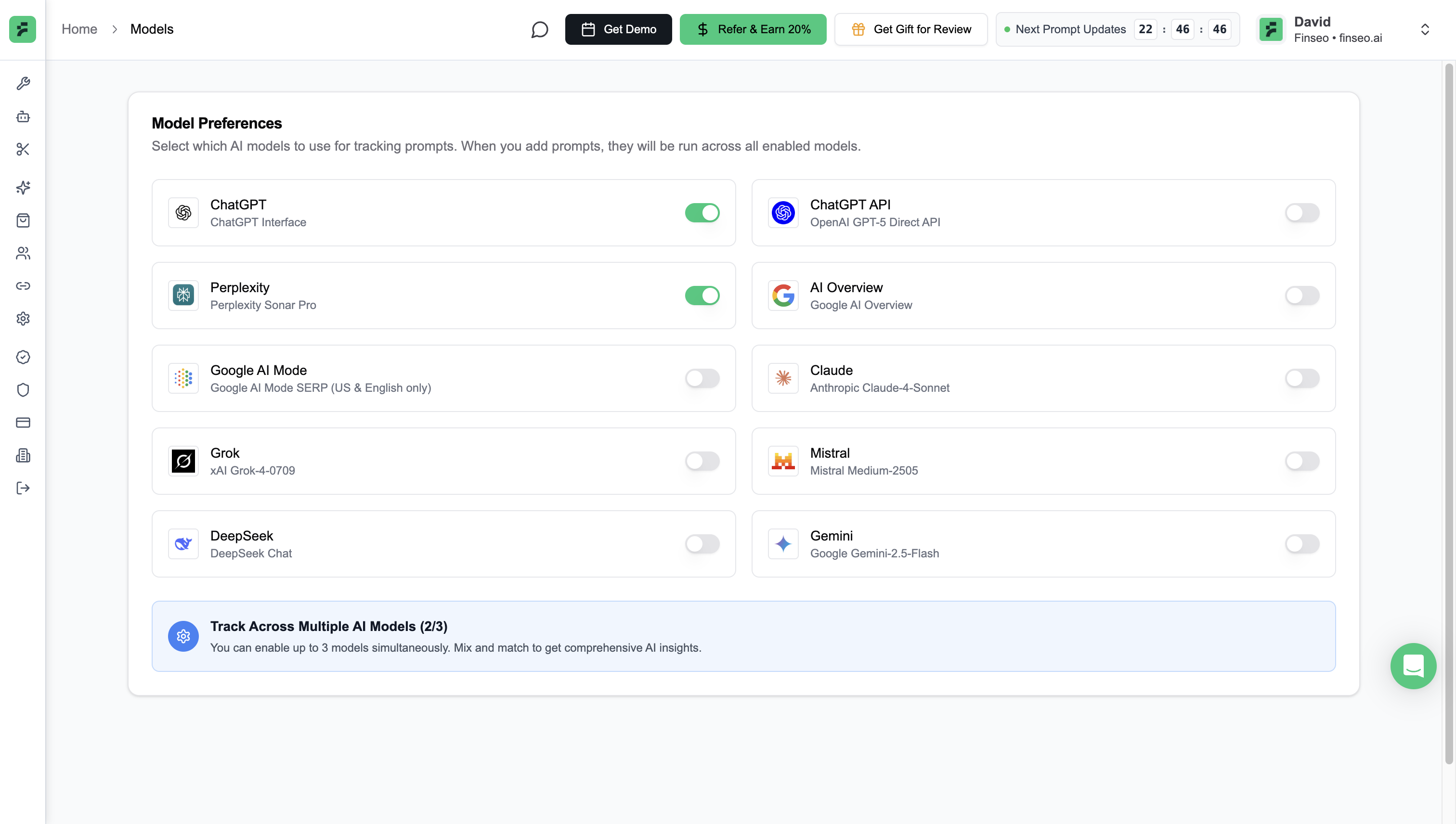Enable the Gemini model toggle
Image resolution: width=1456 pixels, height=824 pixels.
point(1301,544)
